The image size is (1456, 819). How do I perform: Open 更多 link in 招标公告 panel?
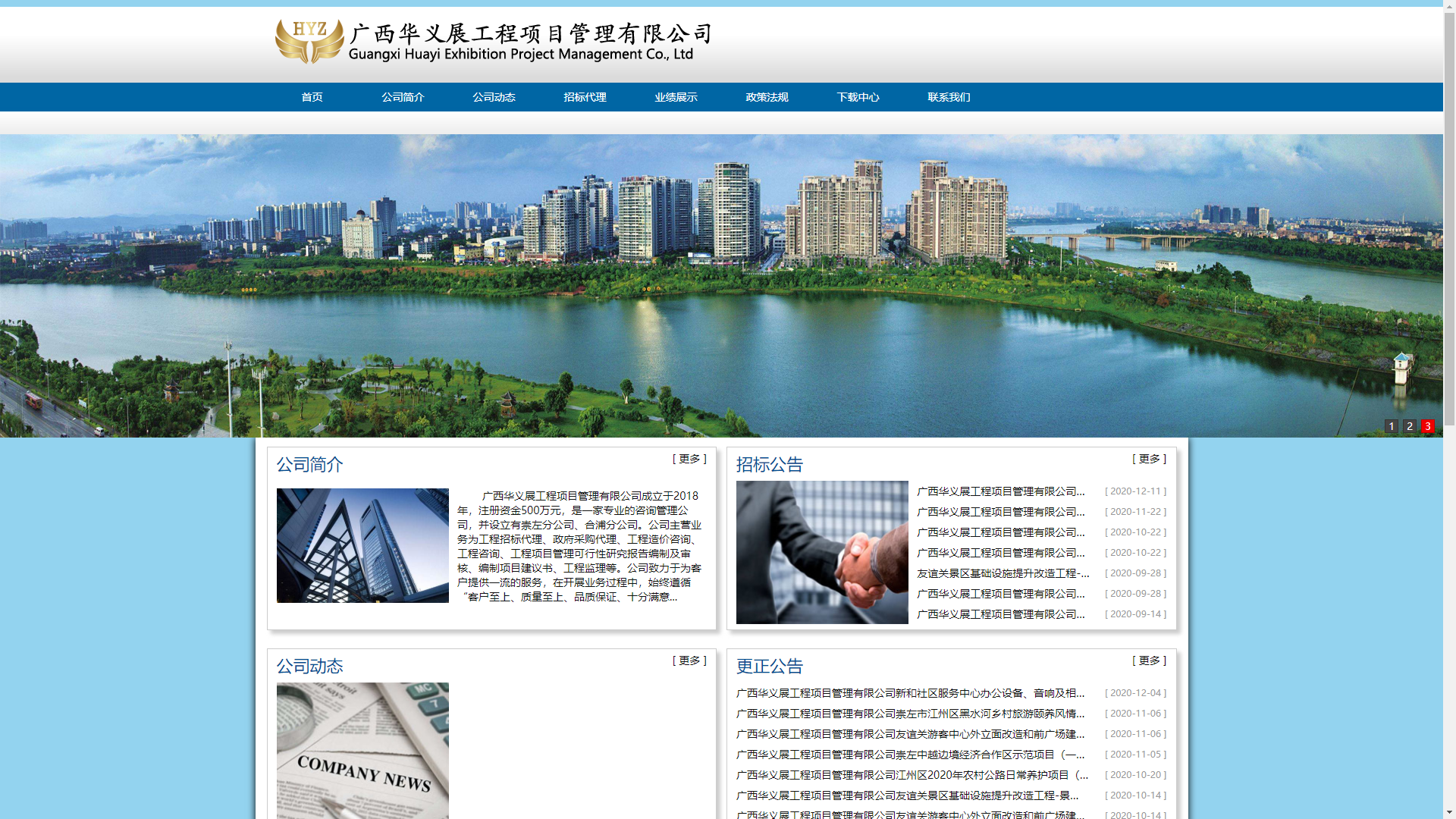pyautogui.click(x=1149, y=459)
